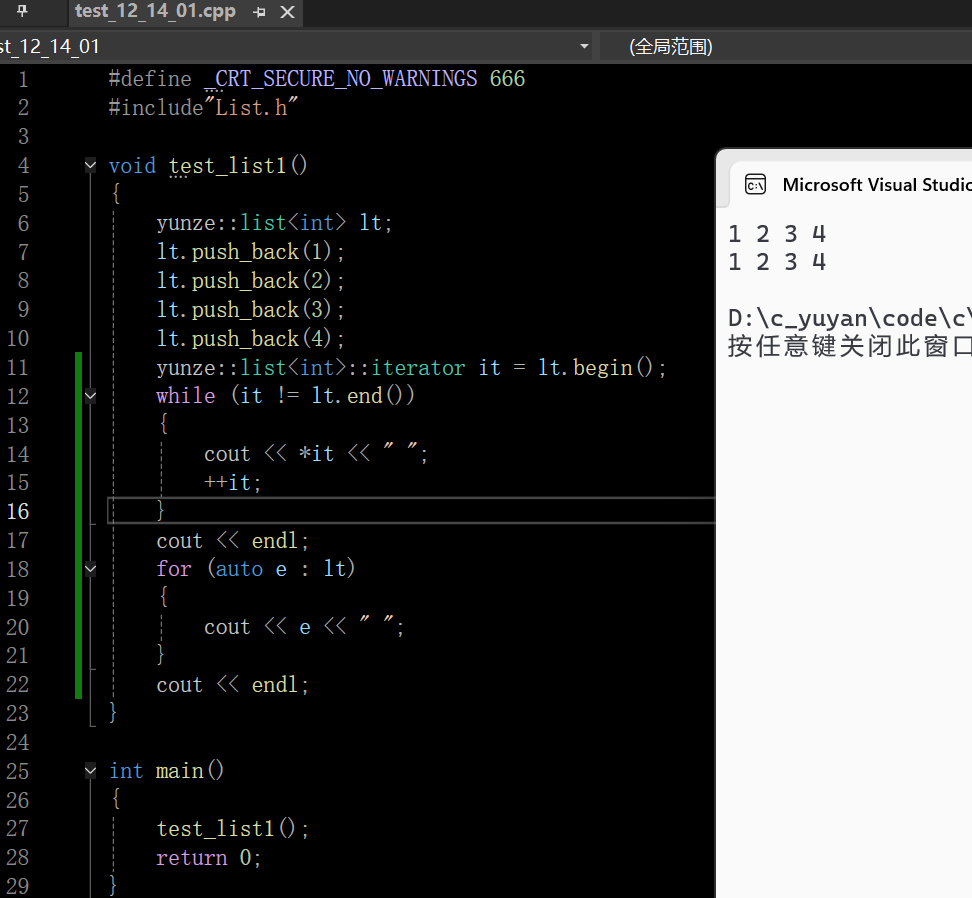Click the auto keyword in the for loop
This screenshot has height=898, width=972.
239,569
